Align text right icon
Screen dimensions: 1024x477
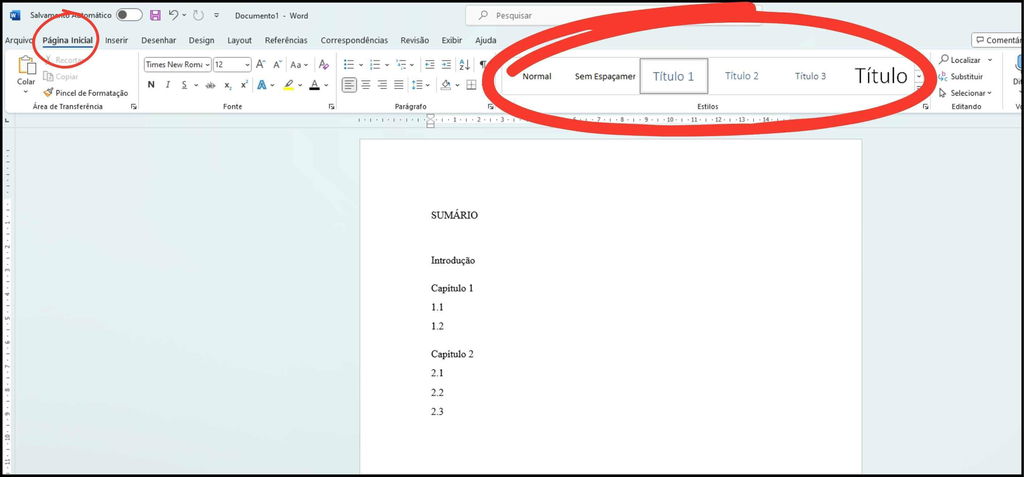tap(382, 85)
